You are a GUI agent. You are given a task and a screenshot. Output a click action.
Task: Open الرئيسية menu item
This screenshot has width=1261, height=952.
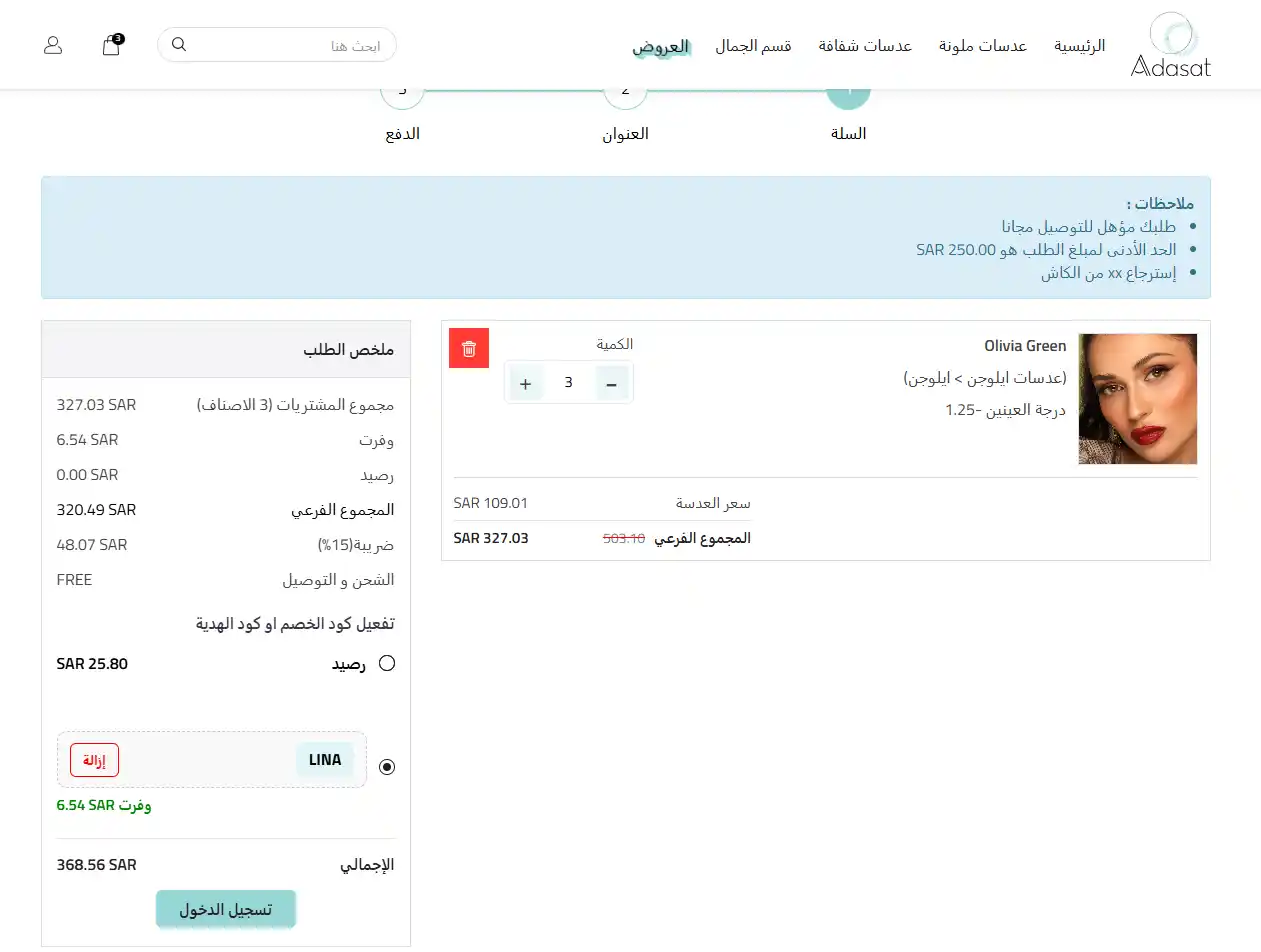pos(1080,46)
